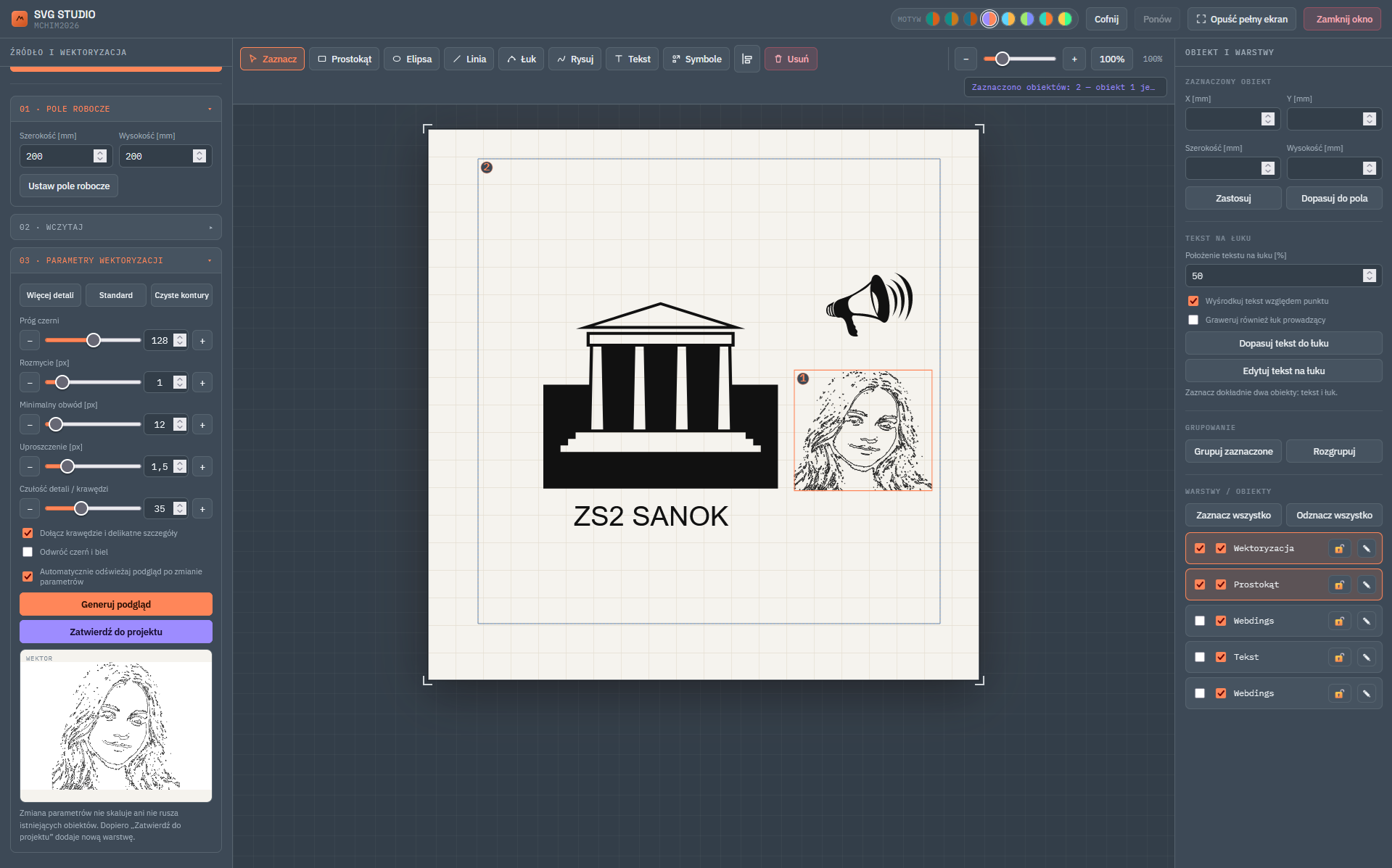Enable 'Odwróć czerń i biel' checkbox

[28, 552]
